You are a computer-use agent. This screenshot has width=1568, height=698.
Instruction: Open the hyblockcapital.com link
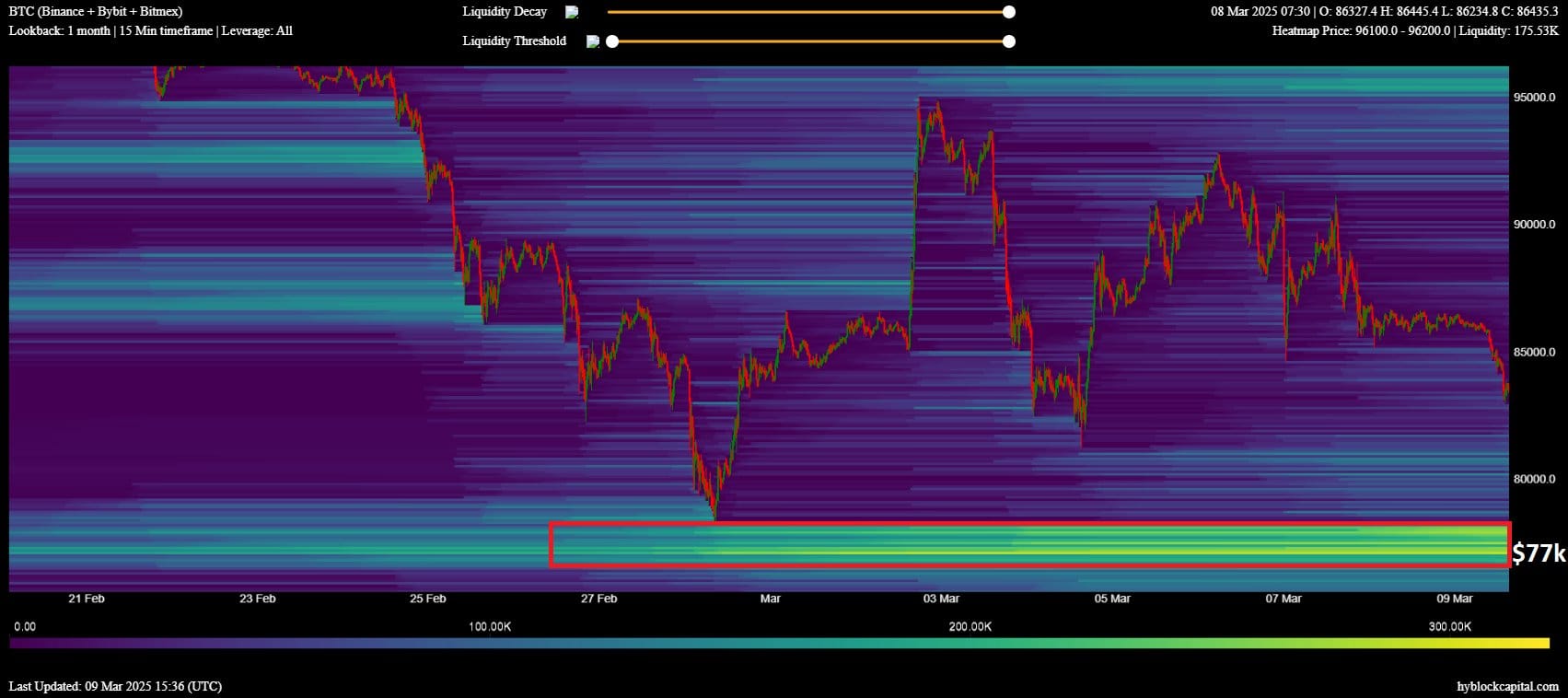click(x=1507, y=686)
